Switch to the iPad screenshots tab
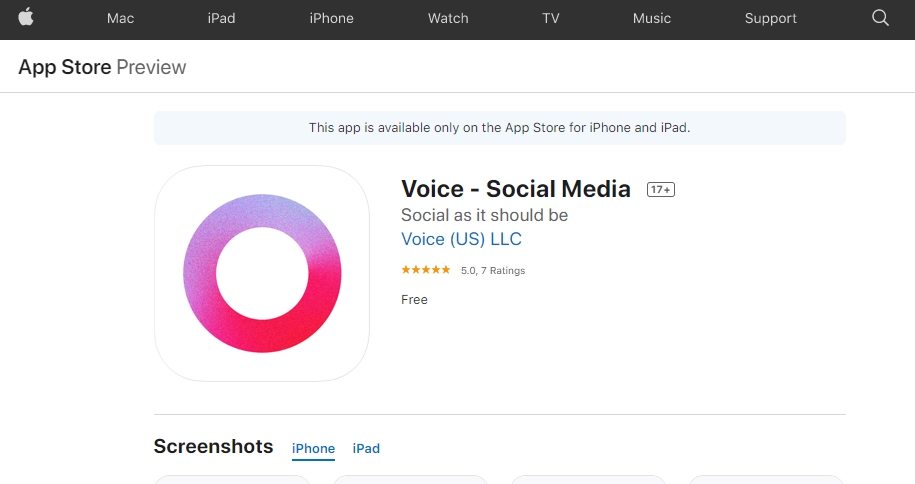 click(366, 449)
